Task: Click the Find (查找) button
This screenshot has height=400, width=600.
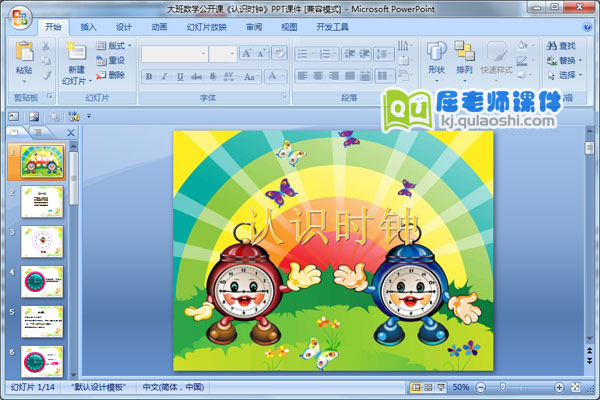Action: pyautogui.click(x=561, y=46)
